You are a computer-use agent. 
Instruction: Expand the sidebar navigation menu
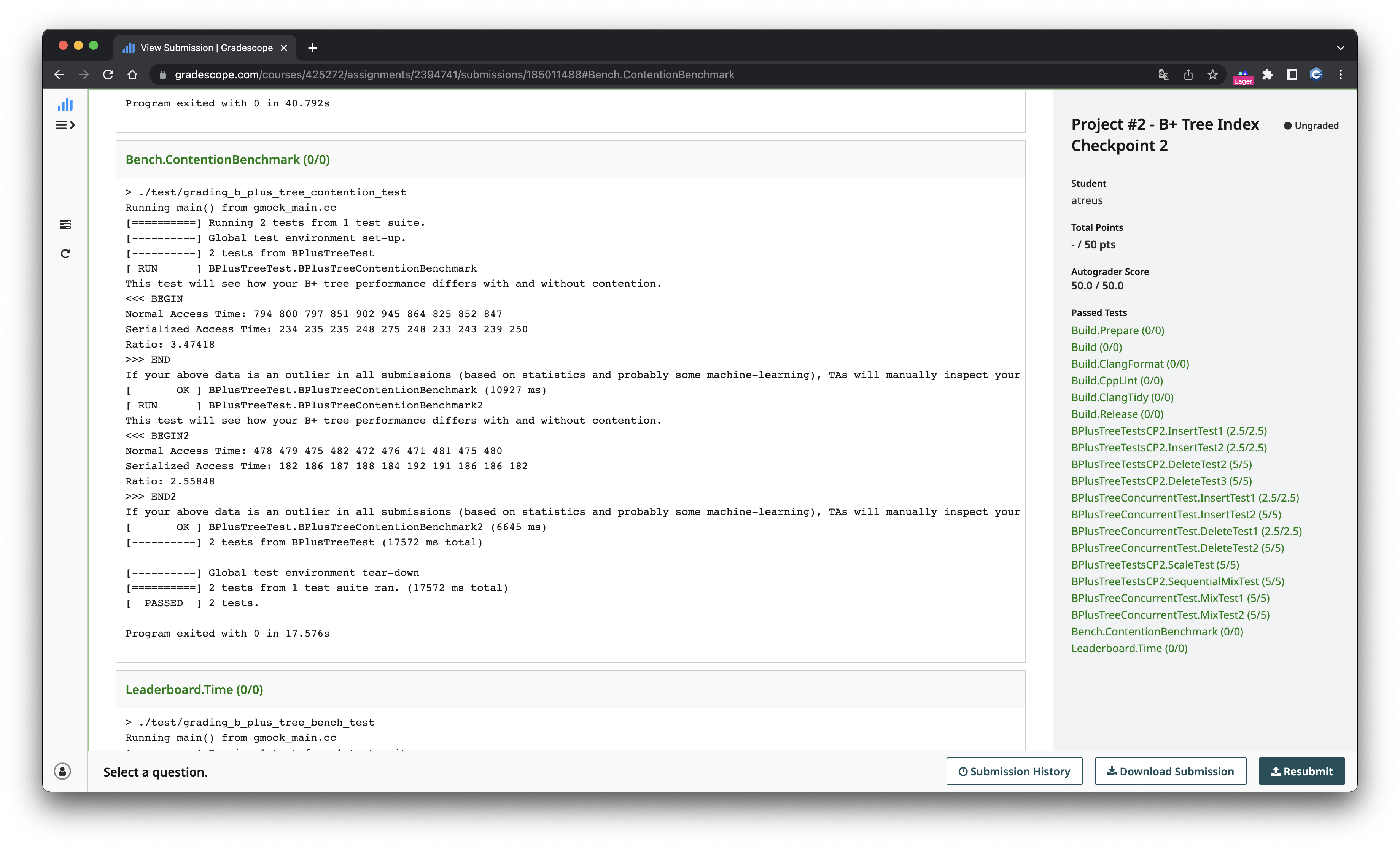tap(65, 125)
